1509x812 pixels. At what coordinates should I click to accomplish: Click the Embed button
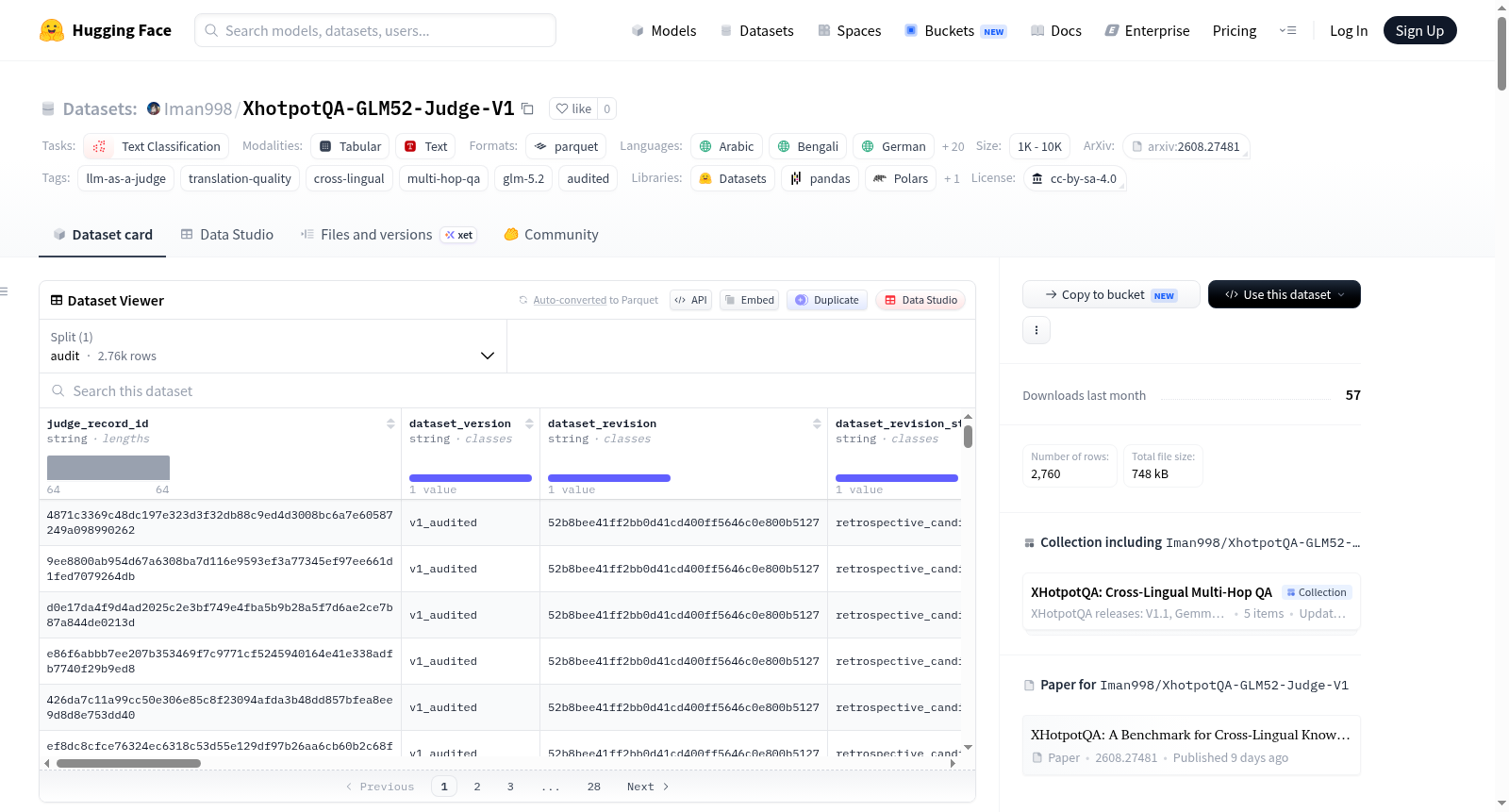[x=750, y=300]
